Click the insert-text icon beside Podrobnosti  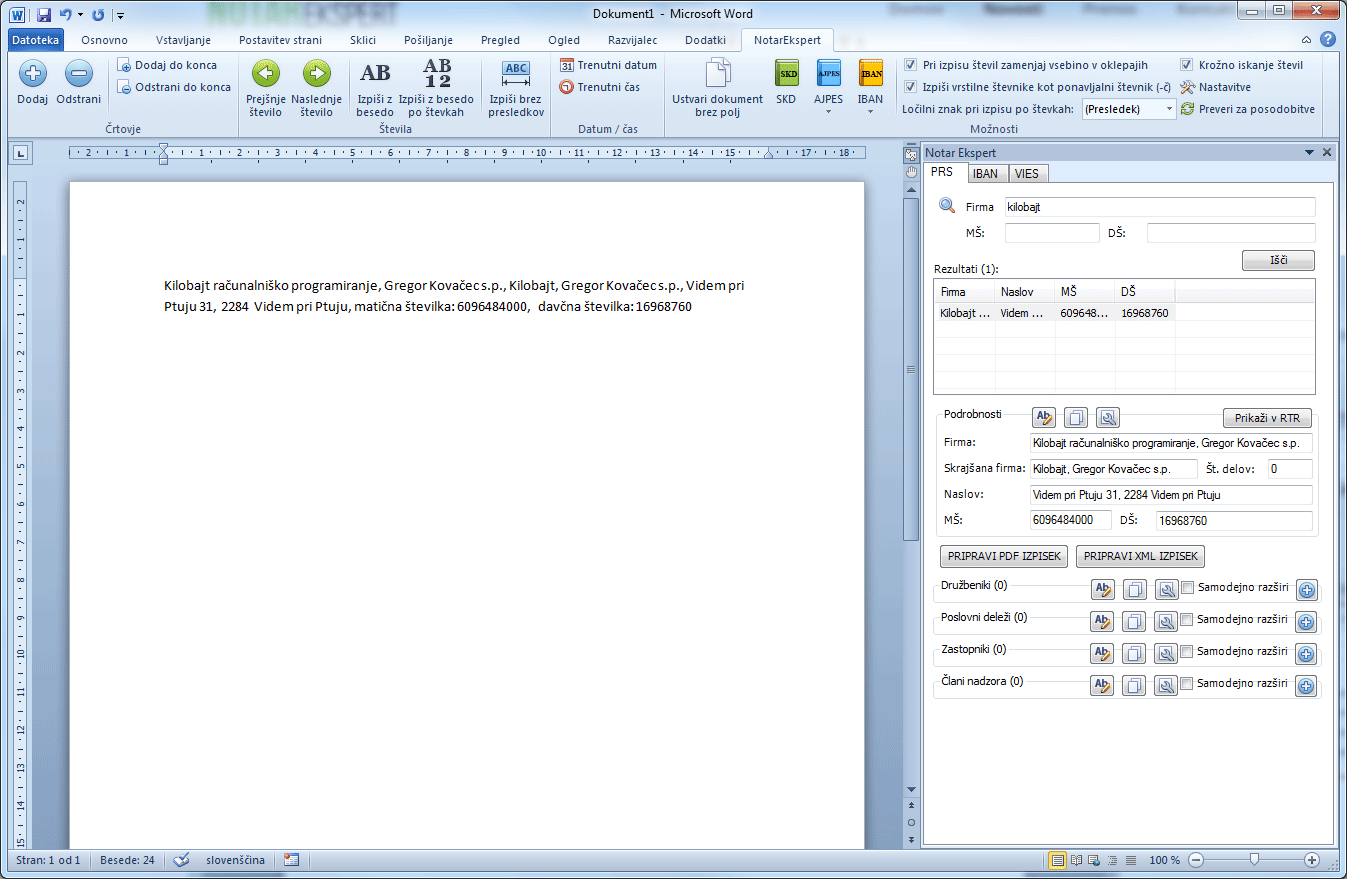pos(1044,418)
